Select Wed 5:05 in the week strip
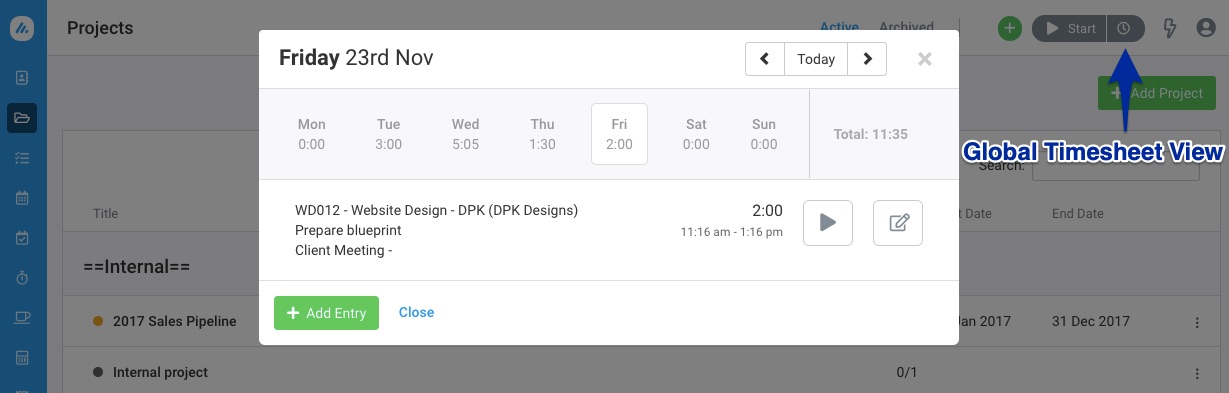This screenshot has width=1229, height=393. (465, 134)
